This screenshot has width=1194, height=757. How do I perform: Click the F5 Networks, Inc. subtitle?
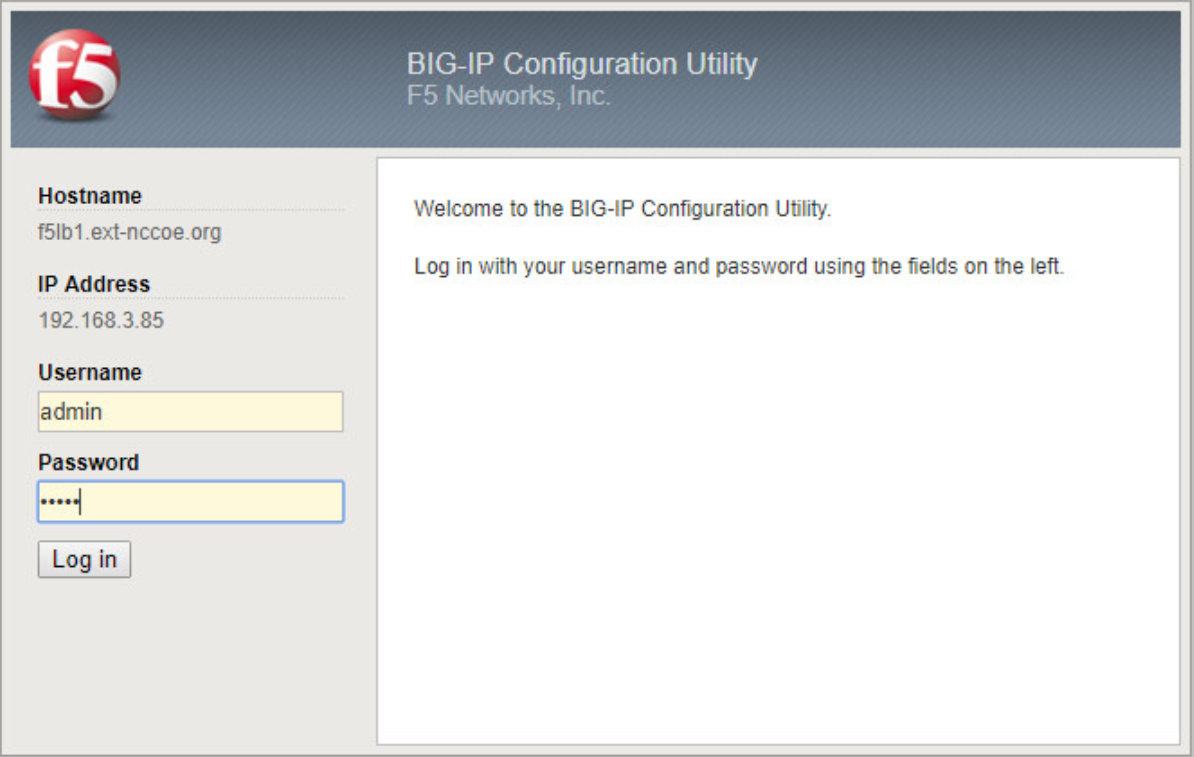[x=508, y=97]
